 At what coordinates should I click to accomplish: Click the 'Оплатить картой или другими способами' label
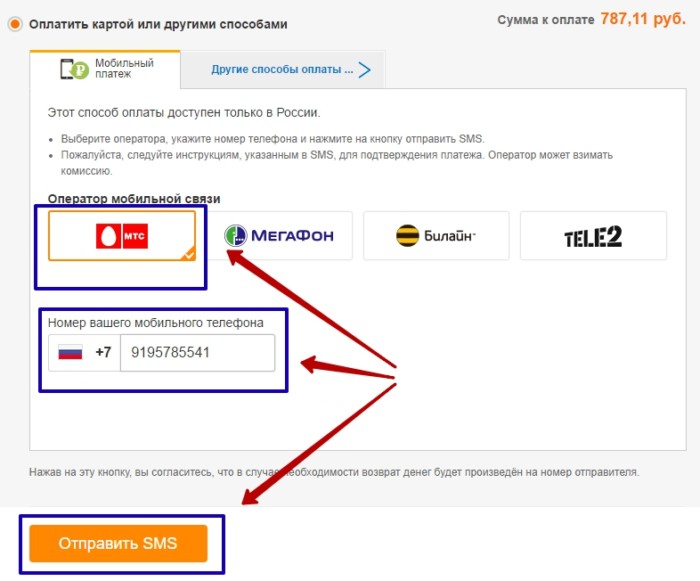point(158,24)
